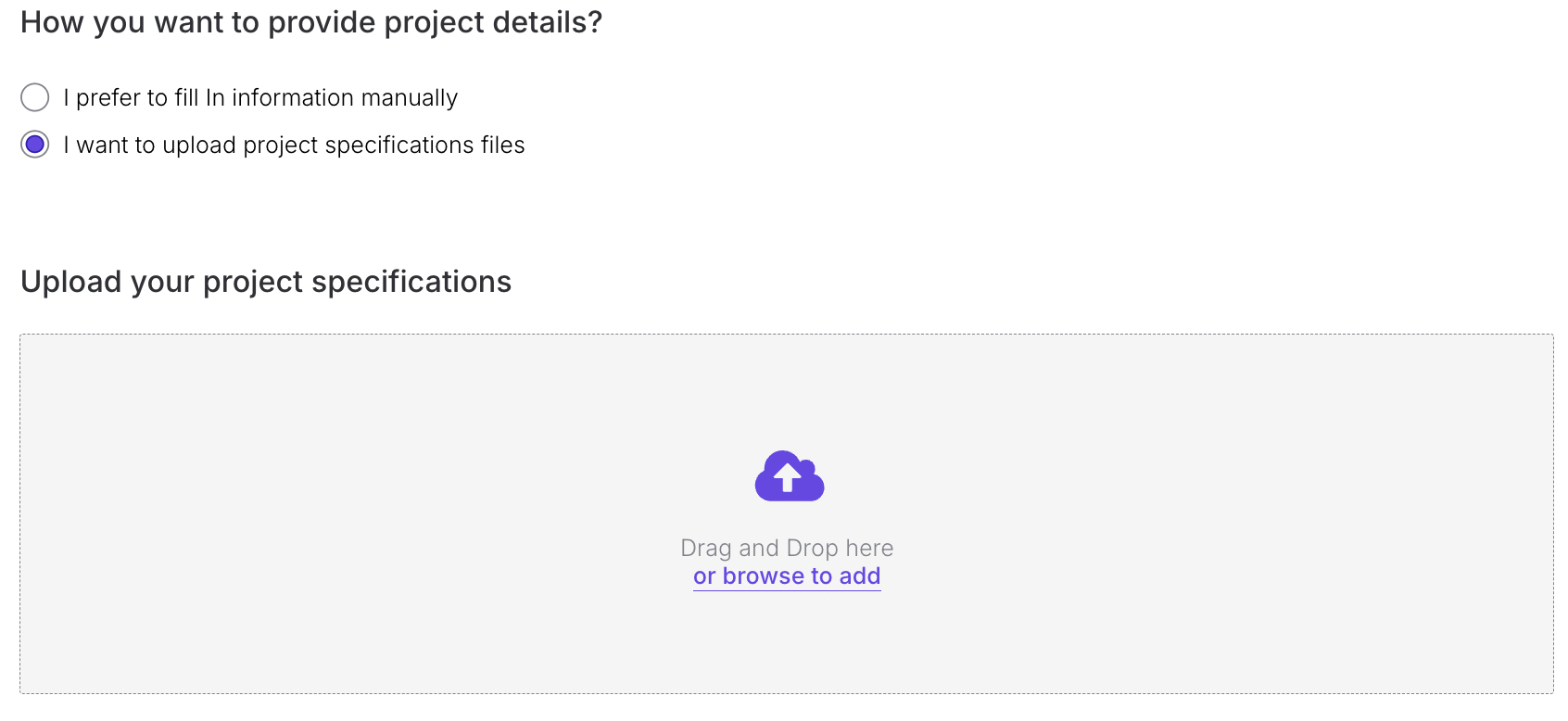The height and width of the screenshot is (721, 1568).
Task: Click the "Drag and Drop here" text
Action: 787,548
